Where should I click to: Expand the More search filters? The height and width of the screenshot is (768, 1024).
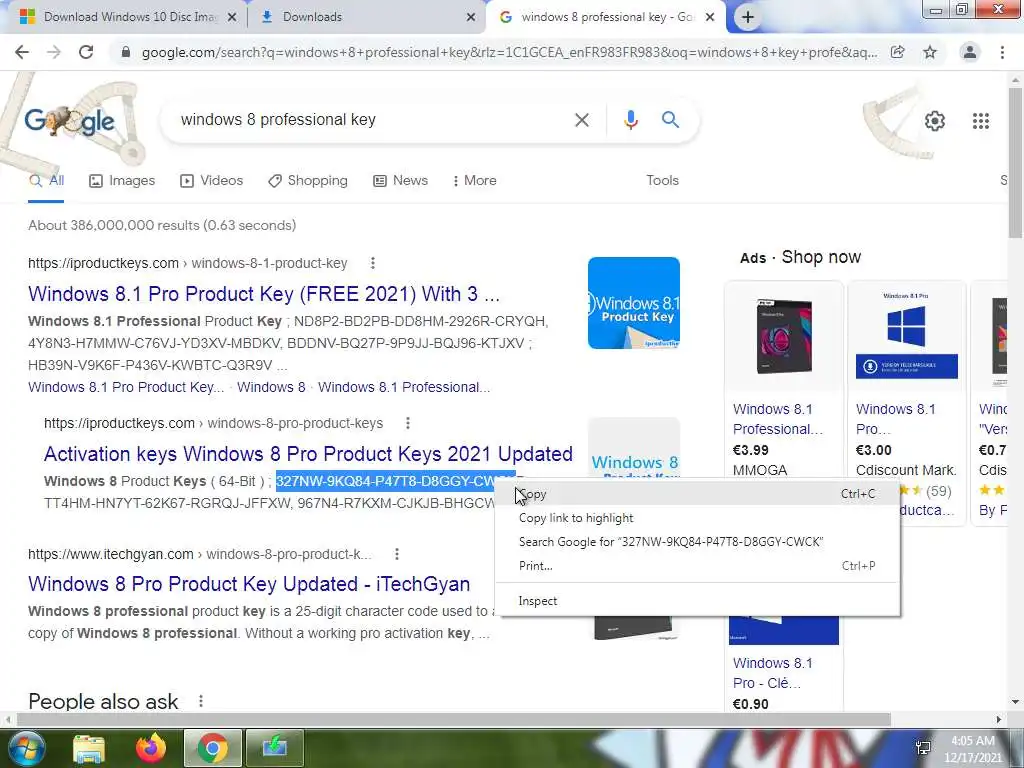(475, 181)
